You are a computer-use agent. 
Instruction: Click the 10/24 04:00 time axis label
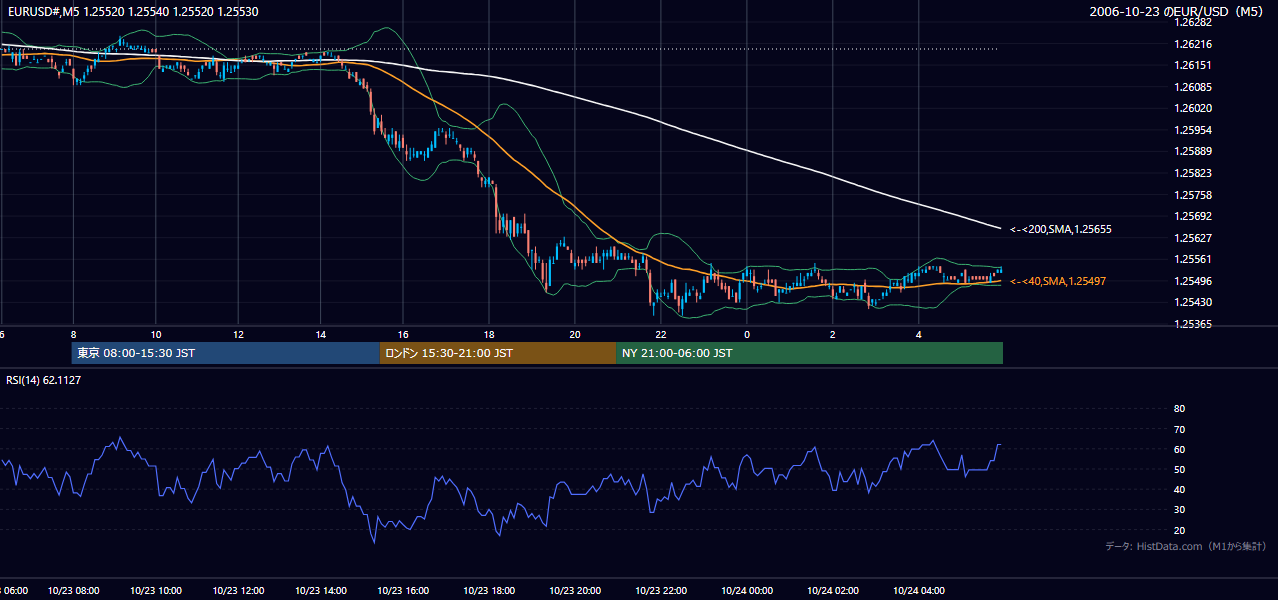click(x=920, y=591)
